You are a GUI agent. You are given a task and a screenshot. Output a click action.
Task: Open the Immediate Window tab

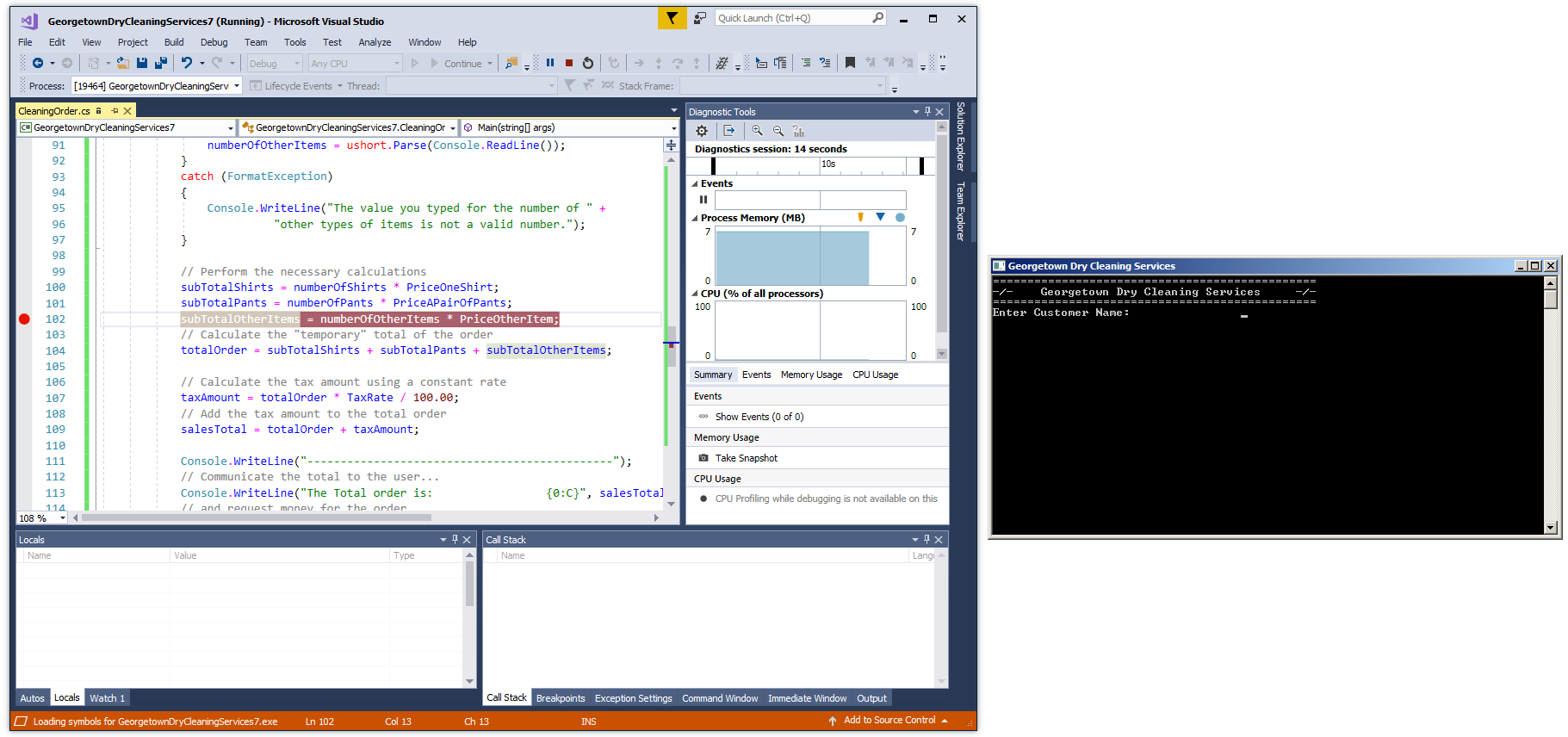(x=807, y=698)
